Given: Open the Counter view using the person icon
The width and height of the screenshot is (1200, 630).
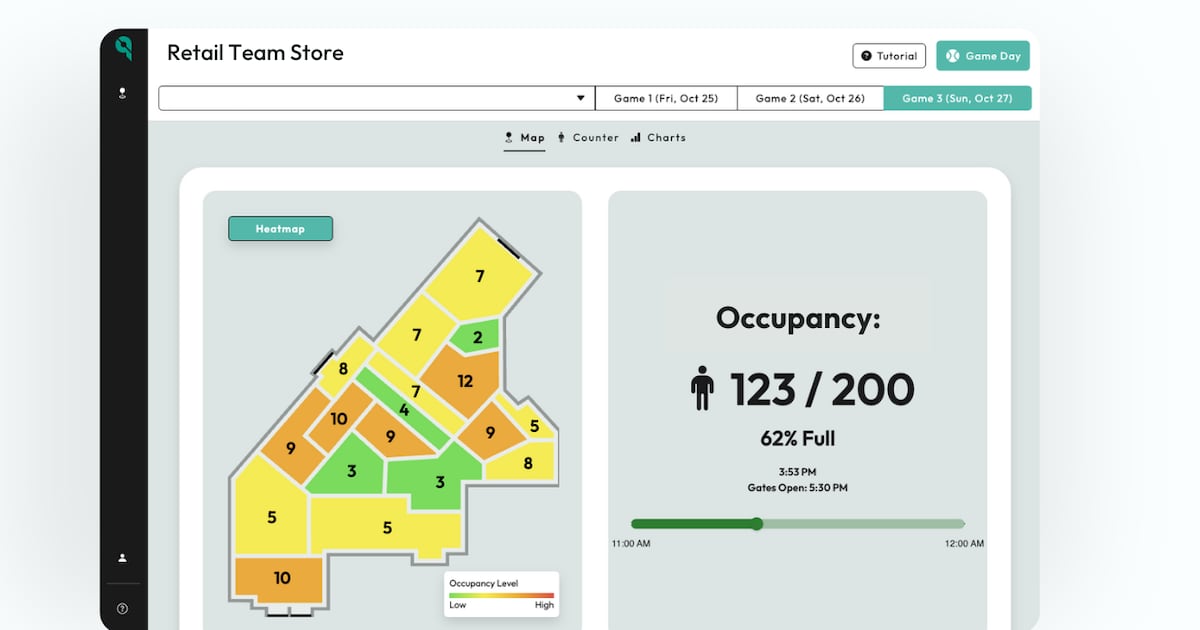Looking at the screenshot, I should tap(560, 137).
